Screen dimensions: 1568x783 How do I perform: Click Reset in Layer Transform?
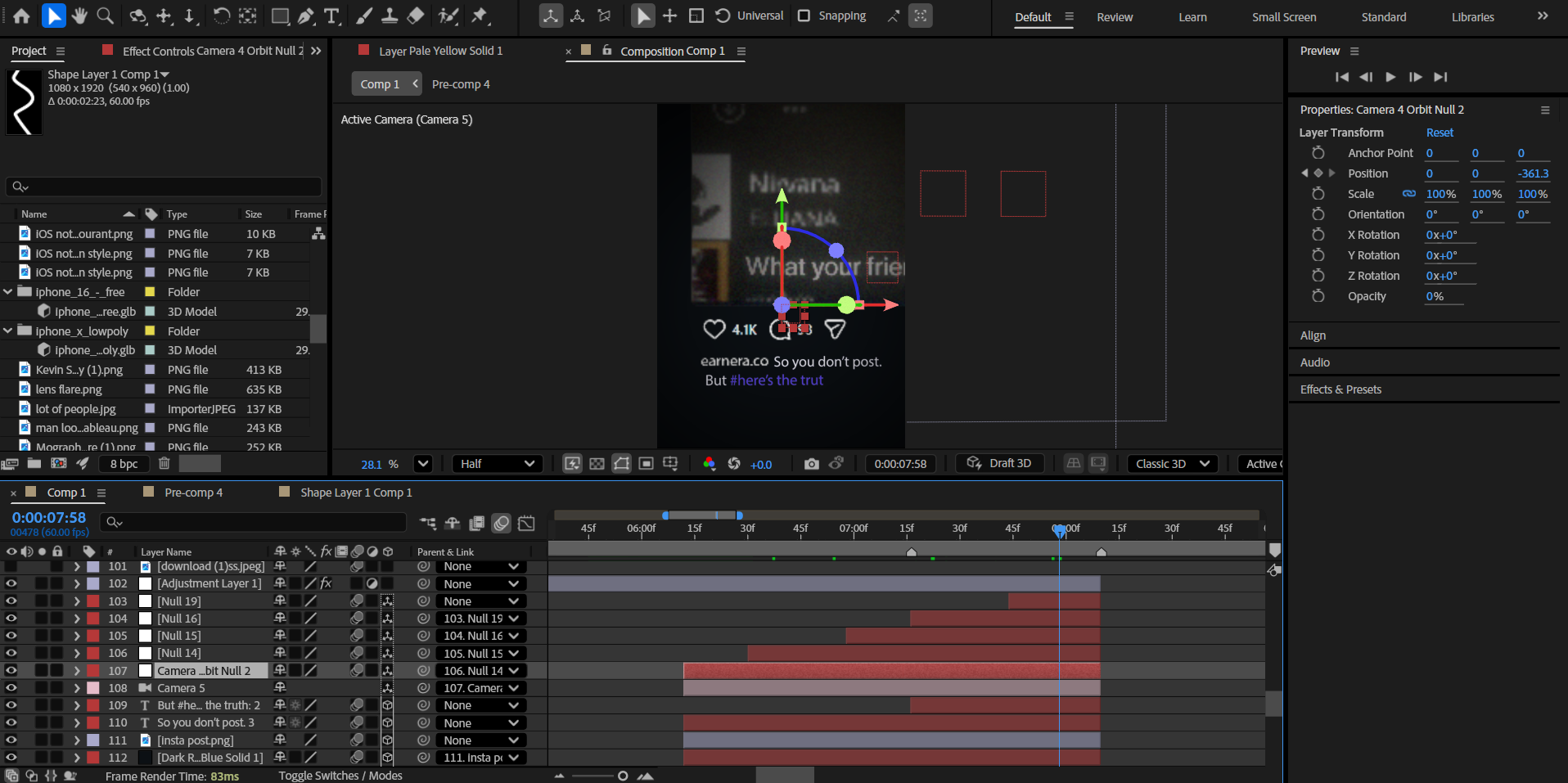tap(1439, 133)
